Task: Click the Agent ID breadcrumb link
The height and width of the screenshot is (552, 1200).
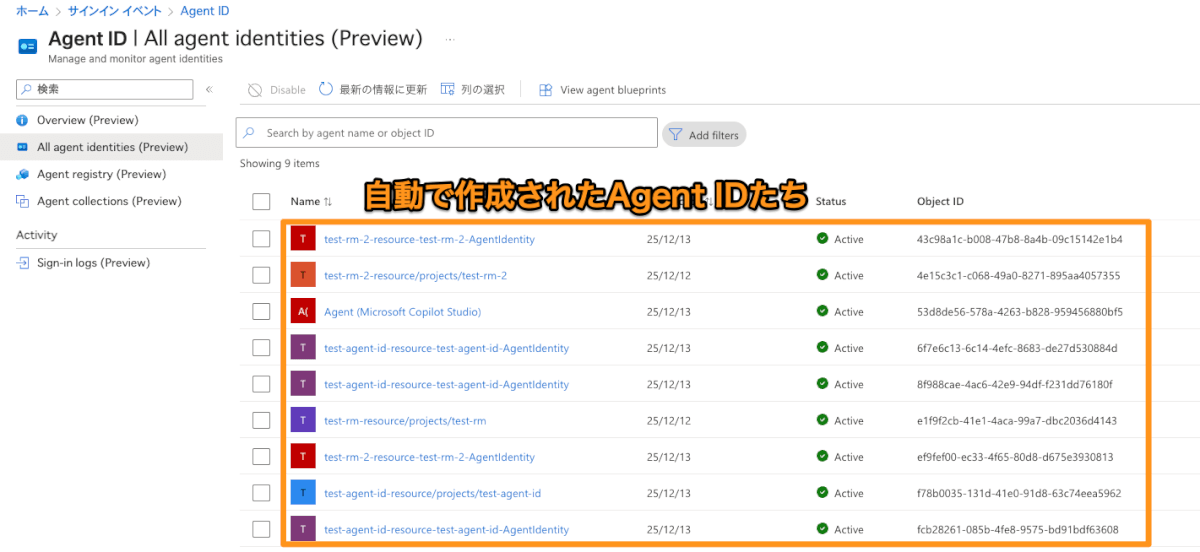Action: point(204,11)
